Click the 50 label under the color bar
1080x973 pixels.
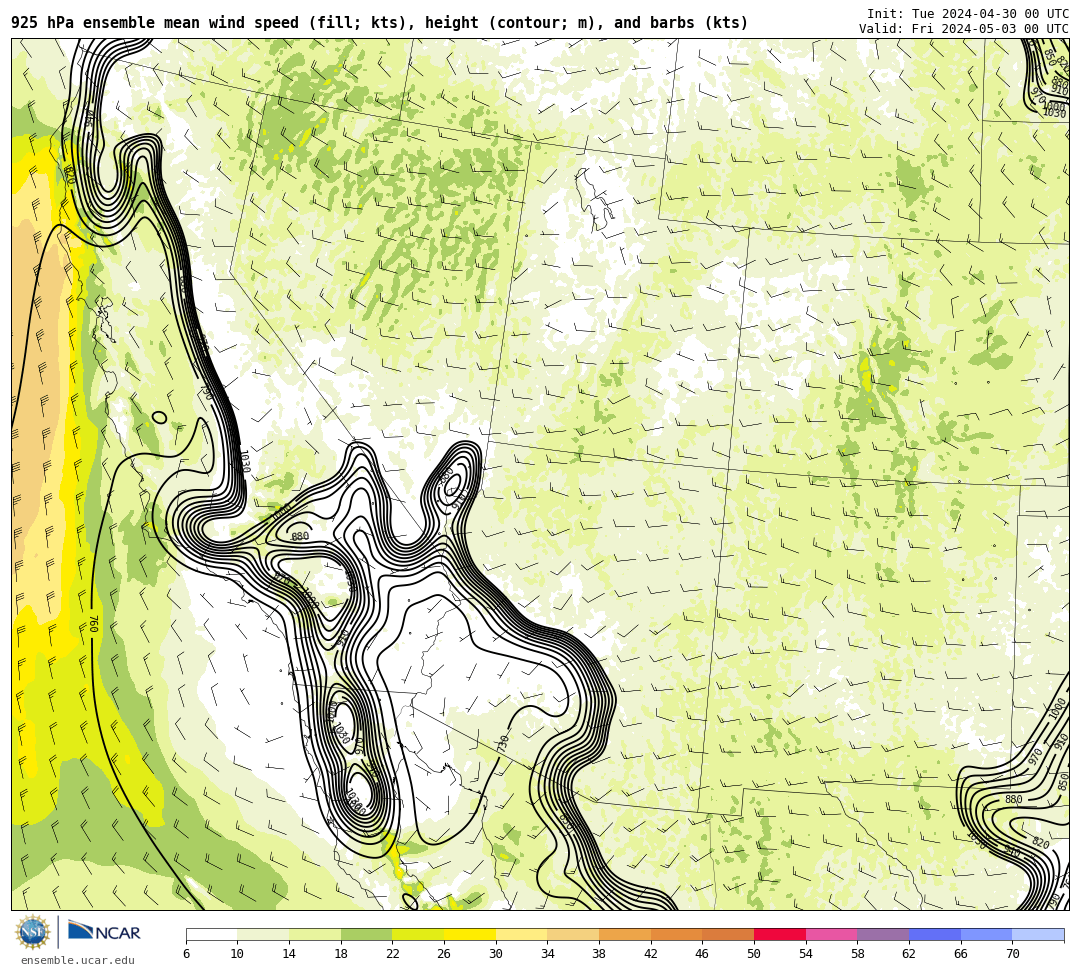754,954
